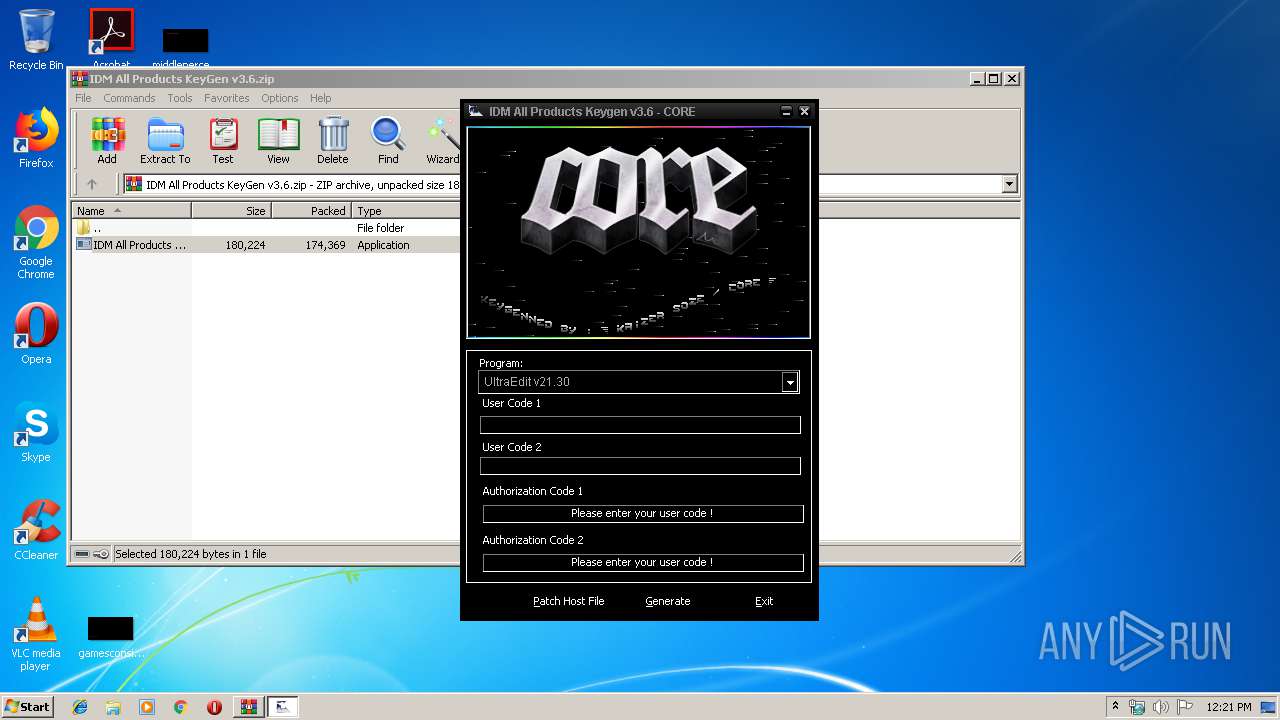Click the CORE logo banner image
The height and width of the screenshot is (720, 1280).
point(639,232)
